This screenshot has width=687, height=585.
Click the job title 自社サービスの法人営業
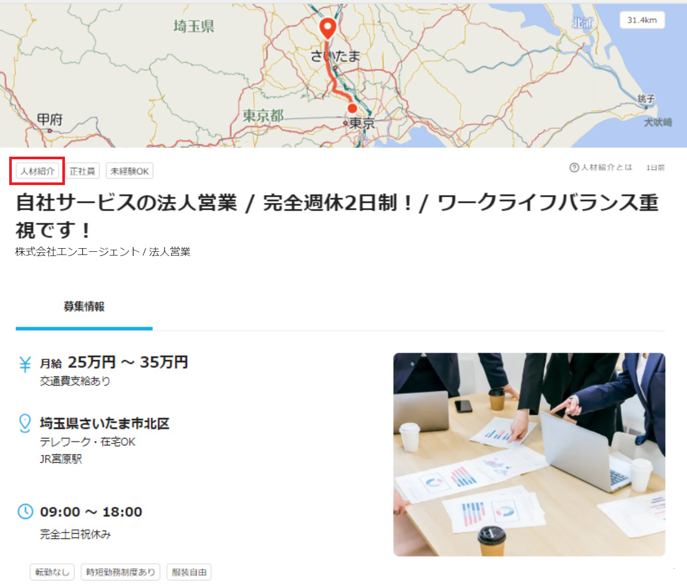[x=337, y=216]
